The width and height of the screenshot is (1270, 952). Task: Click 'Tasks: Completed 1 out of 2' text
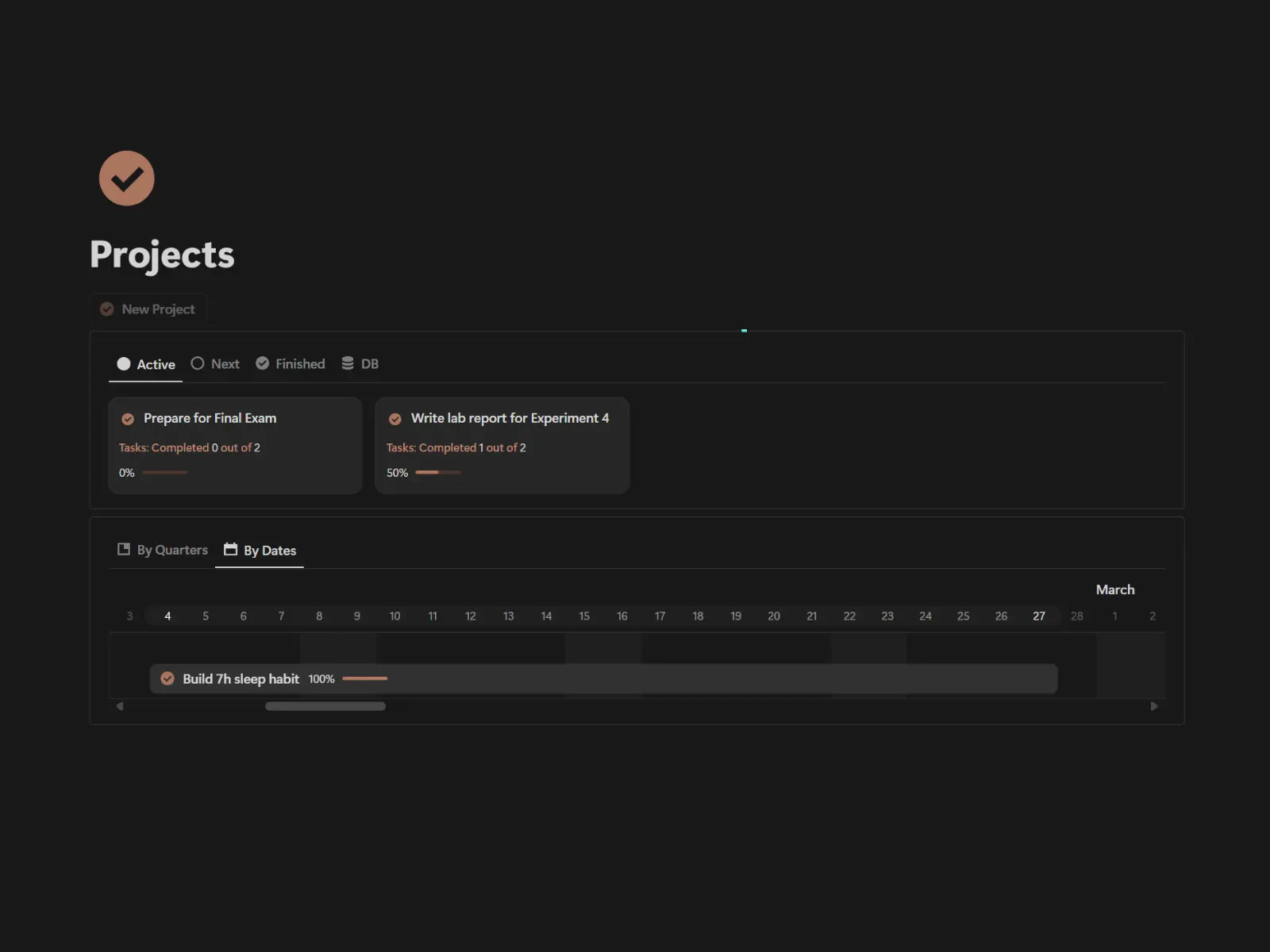[x=456, y=447]
